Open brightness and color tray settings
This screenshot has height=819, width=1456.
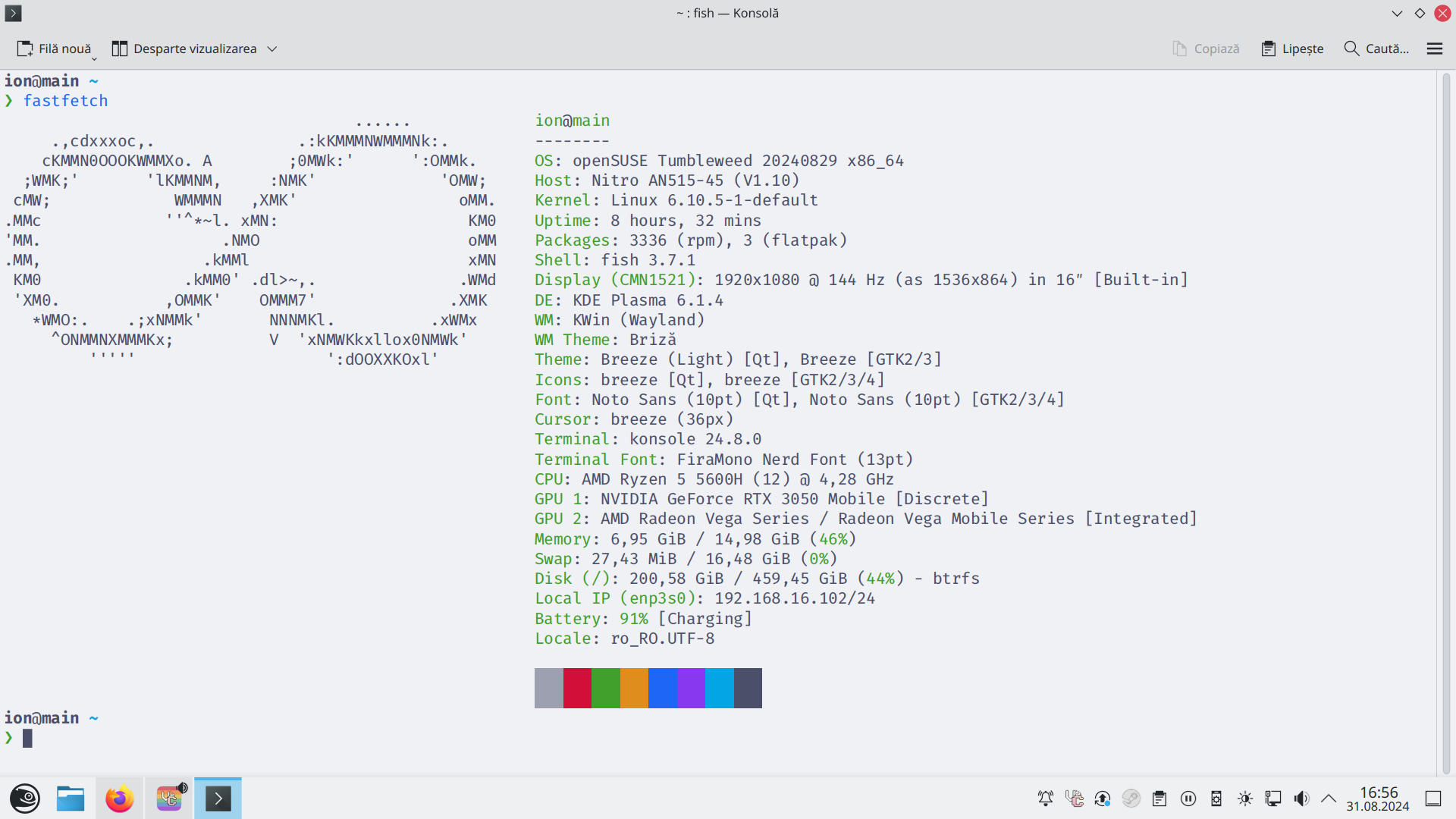[x=1245, y=799]
